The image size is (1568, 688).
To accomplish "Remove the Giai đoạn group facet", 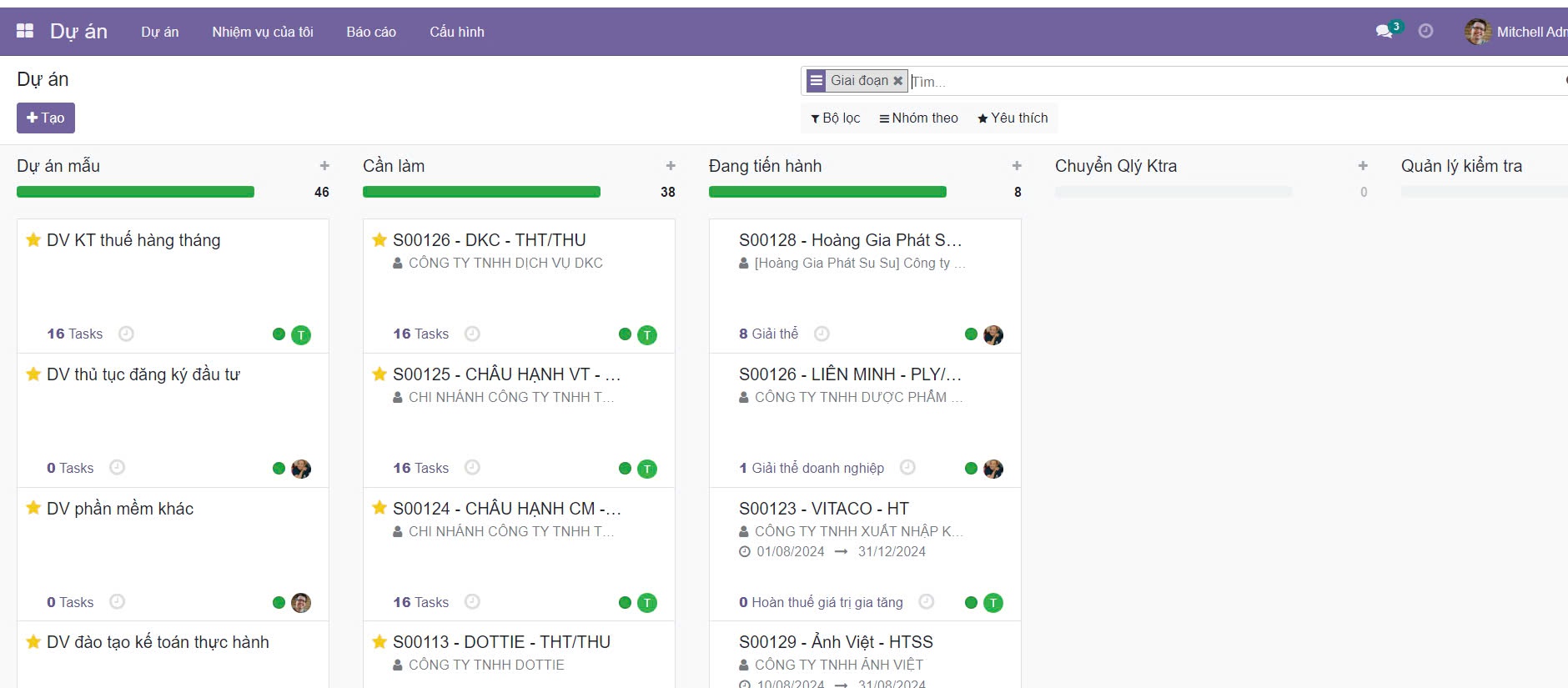I will click(898, 81).
